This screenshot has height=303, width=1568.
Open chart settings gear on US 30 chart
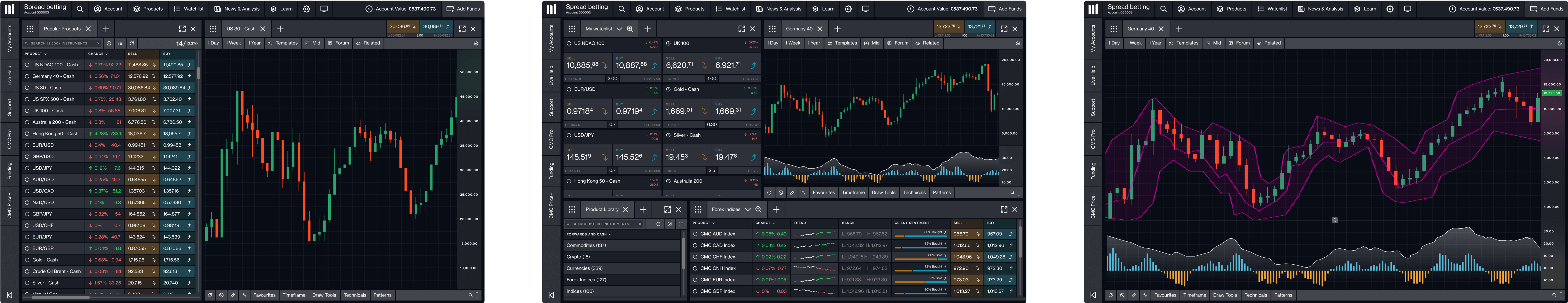point(476,43)
